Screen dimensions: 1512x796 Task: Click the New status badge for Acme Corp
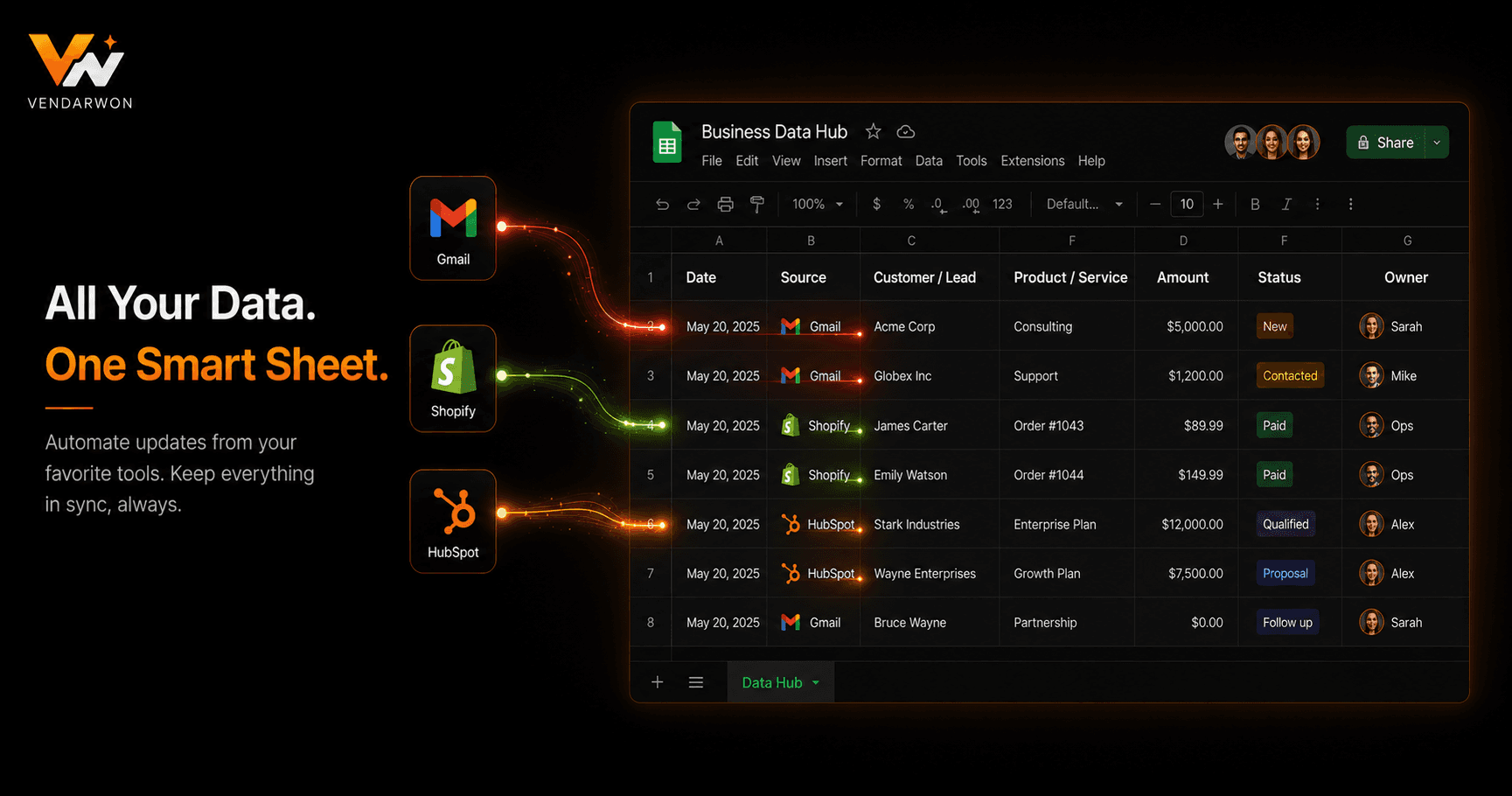[1274, 326]
